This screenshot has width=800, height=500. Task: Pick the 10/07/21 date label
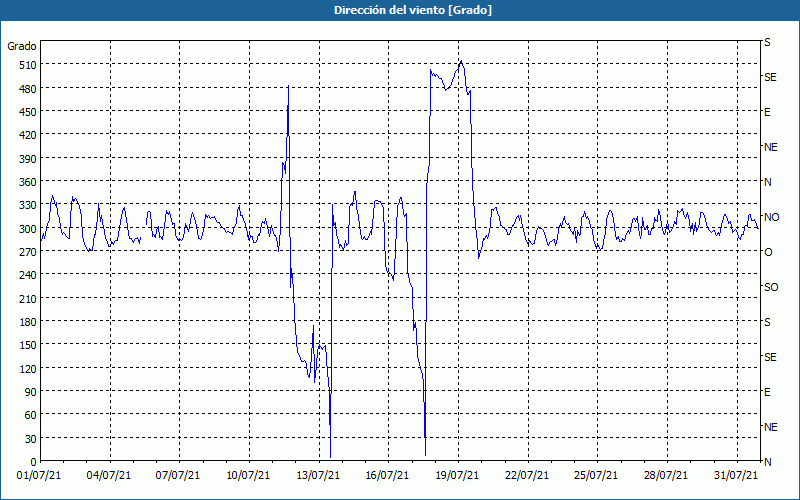[x=248, y=476]
